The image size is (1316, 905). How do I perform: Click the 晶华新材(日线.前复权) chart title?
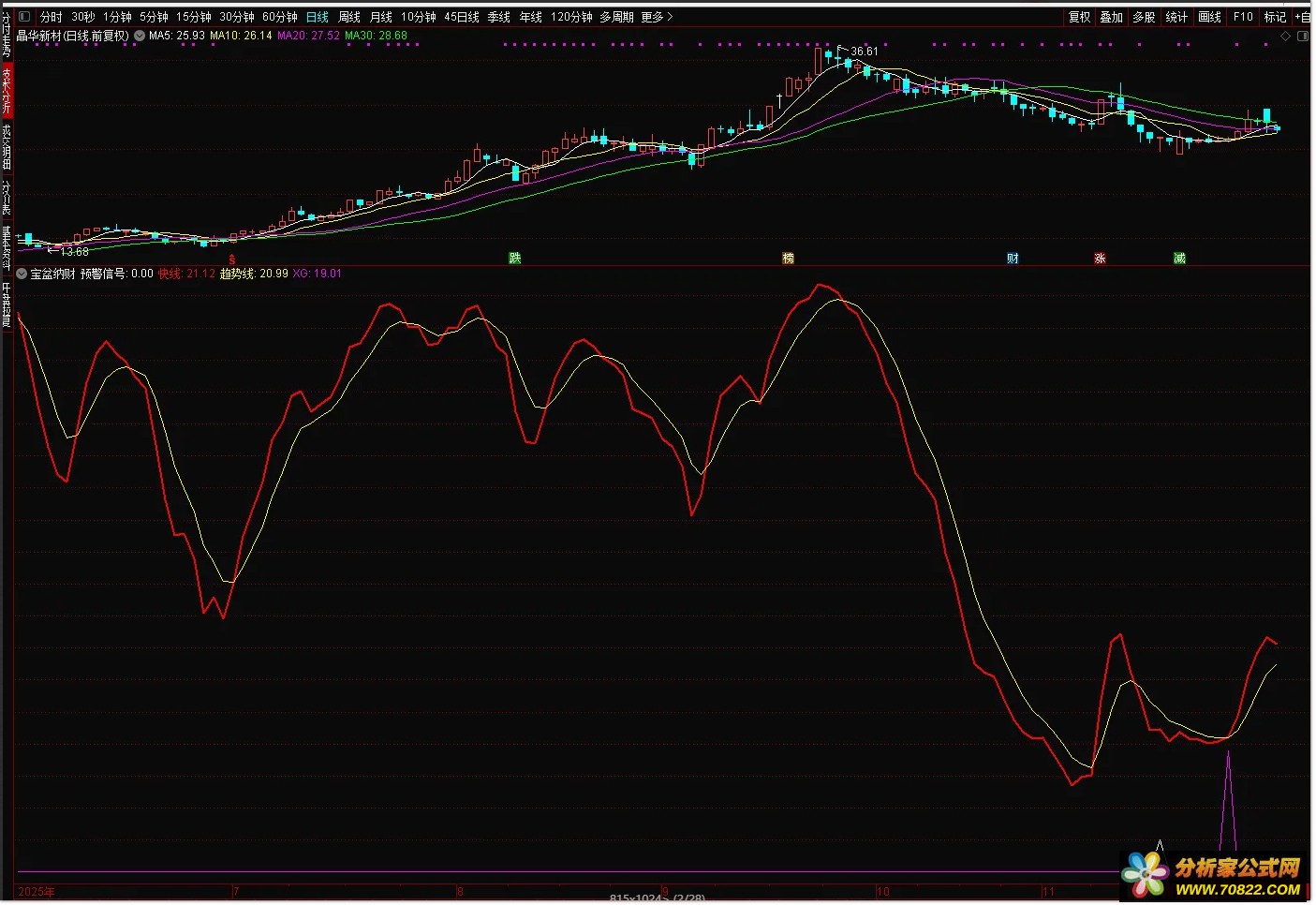click(x=72, y=36)
